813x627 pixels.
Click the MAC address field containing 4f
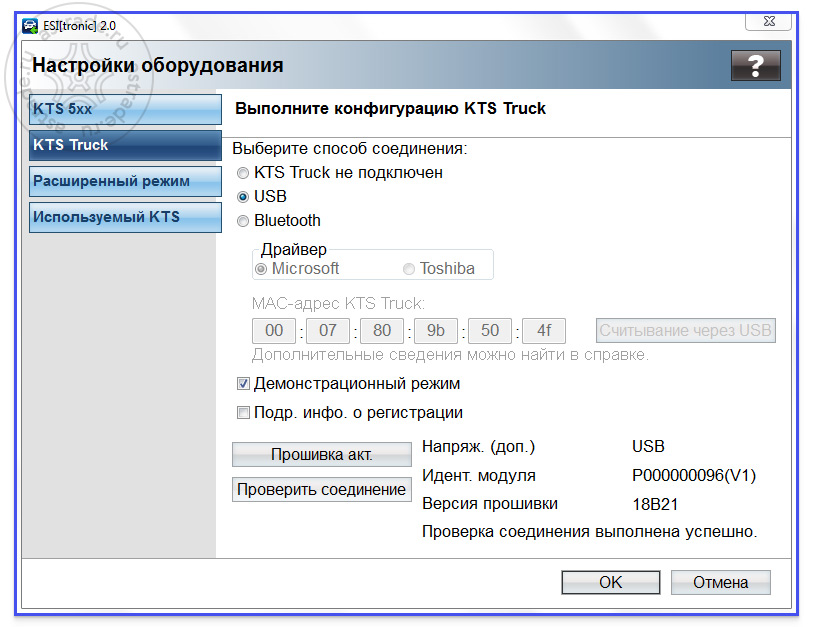pyautogui.click(x=543, y=331)
